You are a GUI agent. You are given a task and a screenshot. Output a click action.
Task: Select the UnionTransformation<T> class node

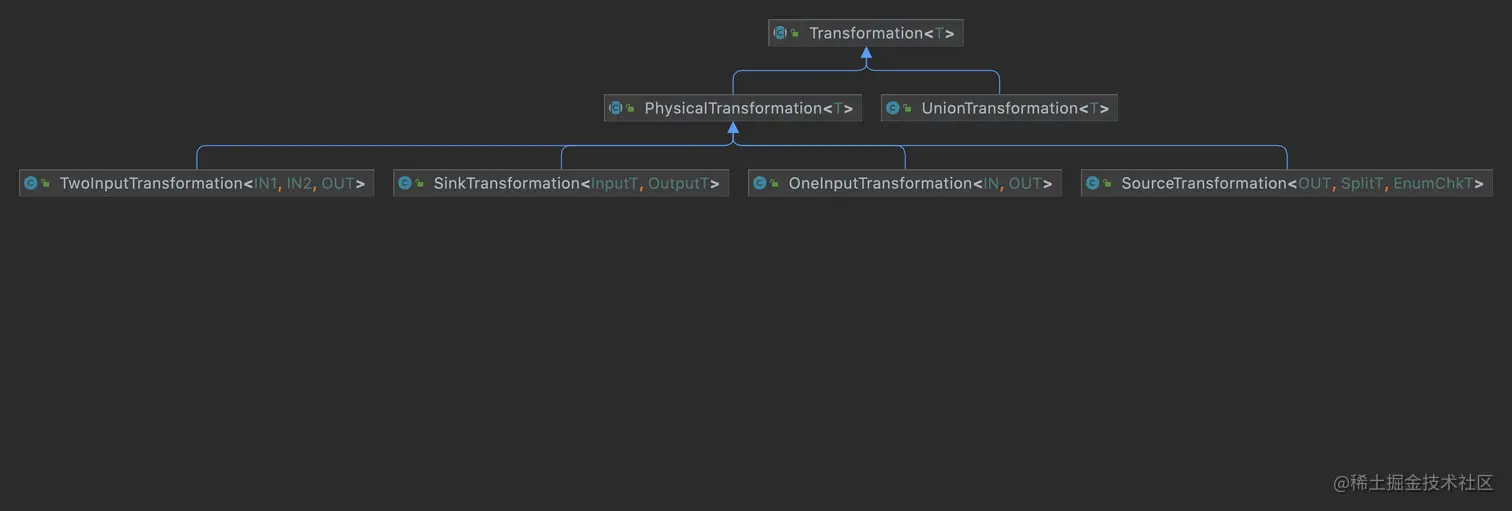pyautogui.click(x=999, y=108)
